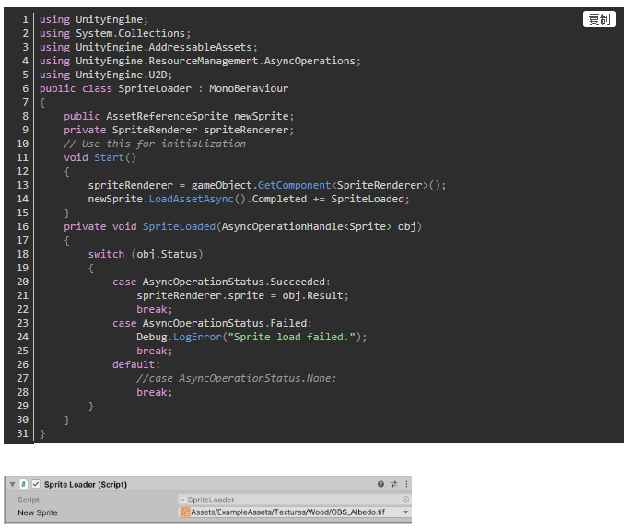Open the component preset selector icon

pos(394,484)
